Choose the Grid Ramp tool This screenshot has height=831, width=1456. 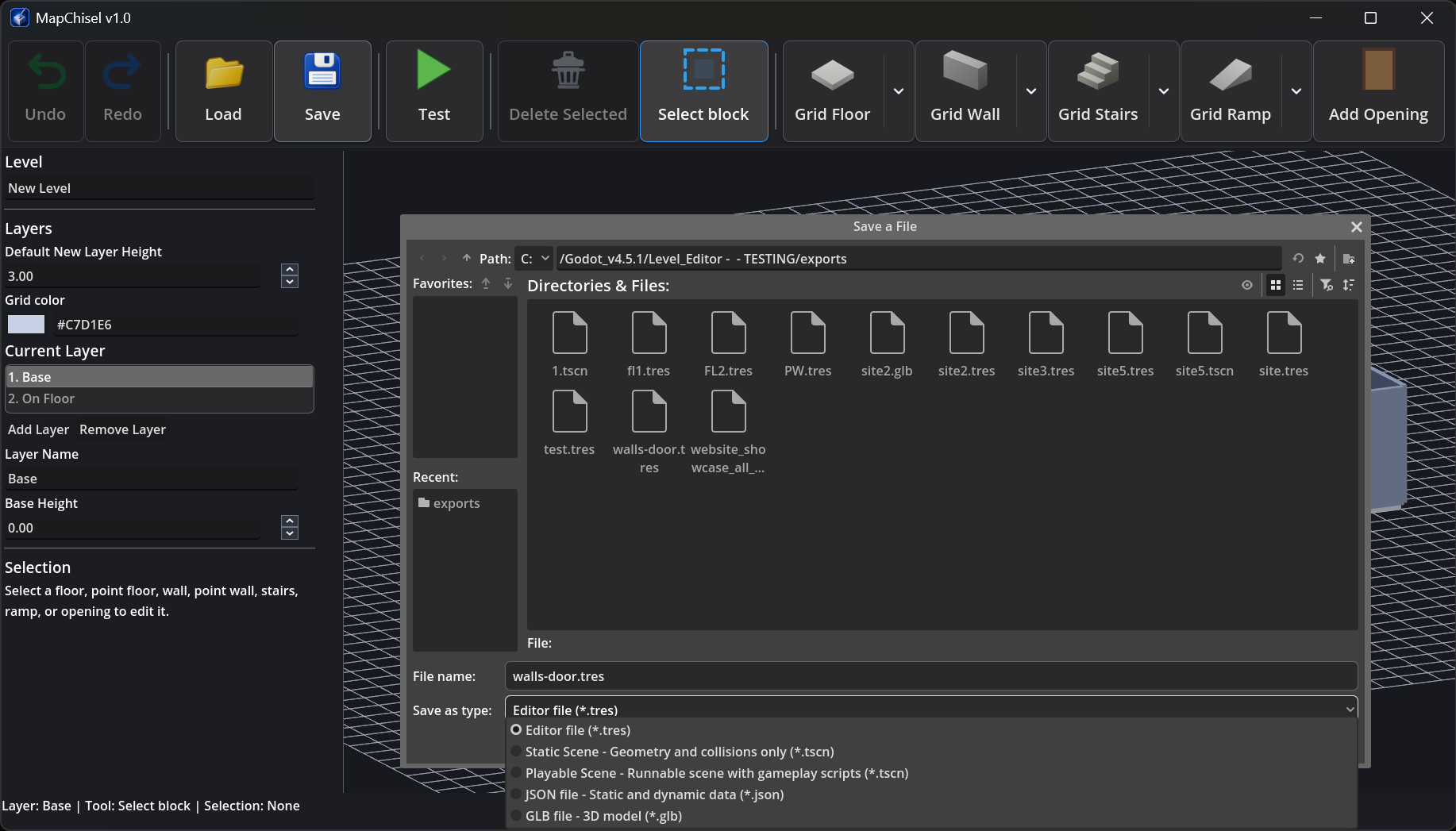[1231, 91]
